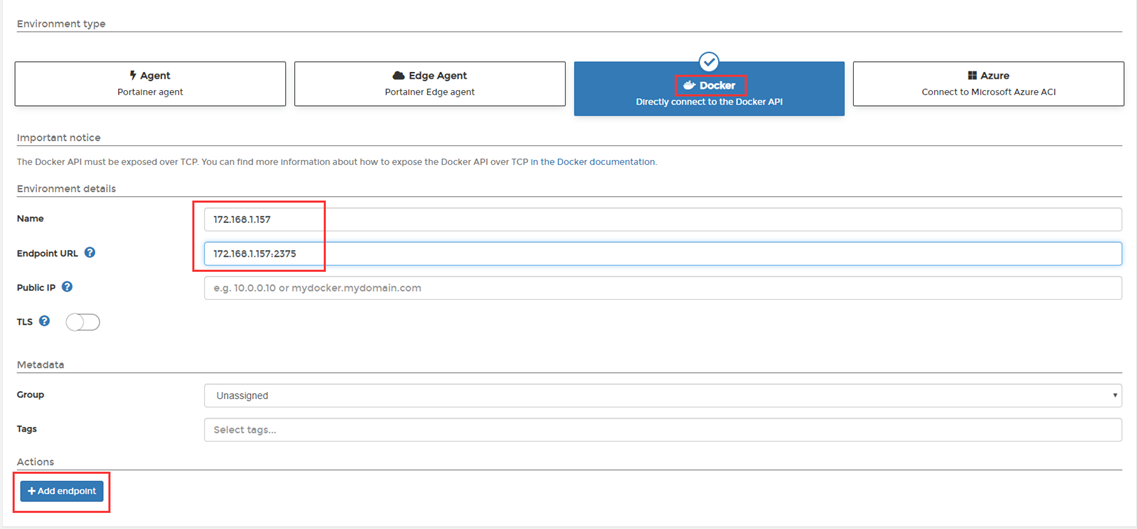1137x529 pixels.
Task: Enable the TLS toggle switch
Action: (83, 322)
